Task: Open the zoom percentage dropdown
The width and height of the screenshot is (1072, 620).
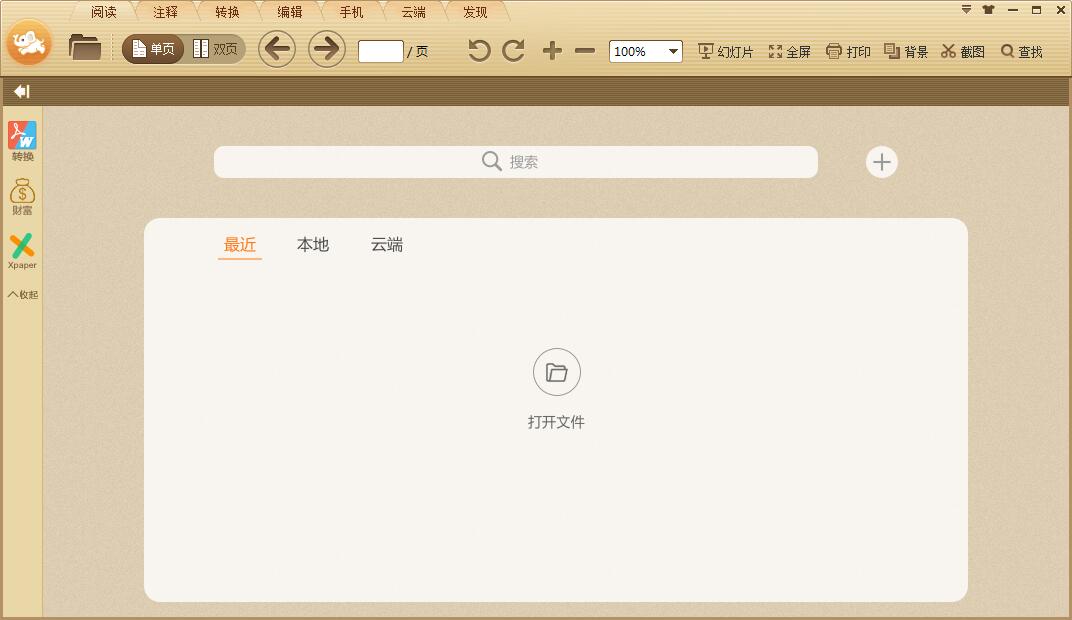Action: 671,51
